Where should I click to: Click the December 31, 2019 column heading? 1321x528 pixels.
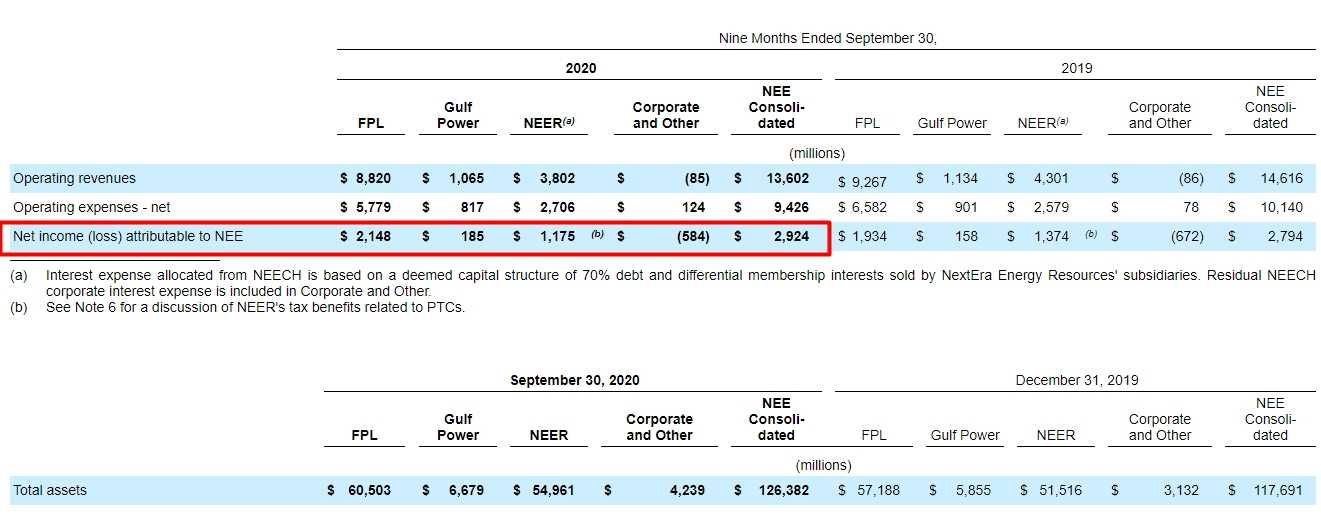tap(1076, 381)
